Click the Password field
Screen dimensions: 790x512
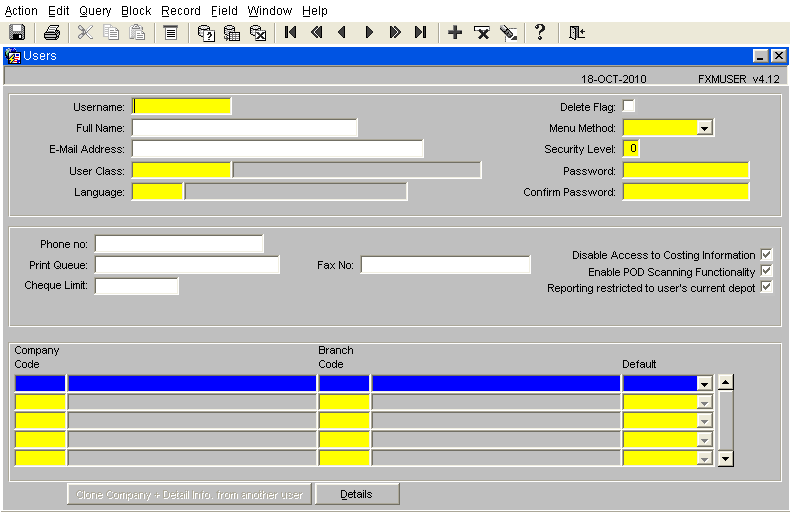point(686,170)
